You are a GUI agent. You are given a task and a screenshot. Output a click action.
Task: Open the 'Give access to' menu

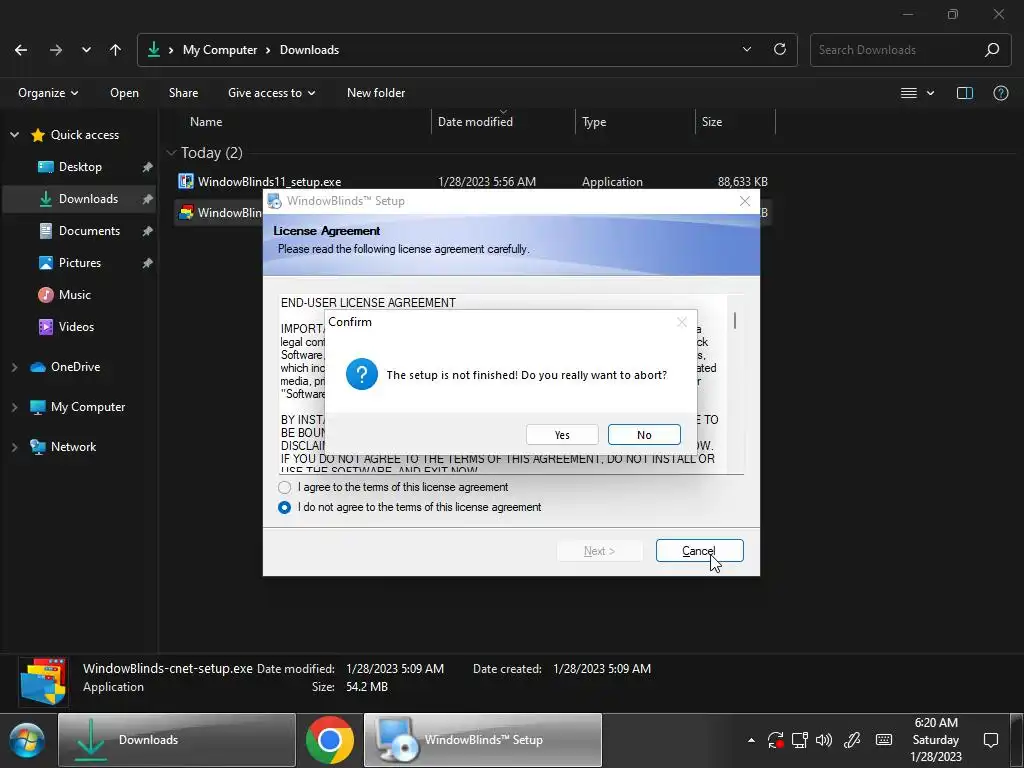(x=271, y=93)
